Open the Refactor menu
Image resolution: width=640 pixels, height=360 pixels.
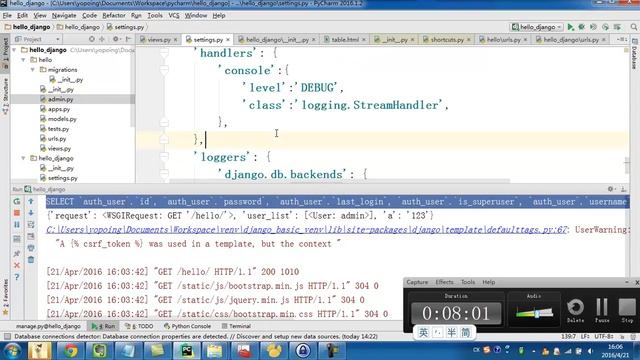(114, 16)
